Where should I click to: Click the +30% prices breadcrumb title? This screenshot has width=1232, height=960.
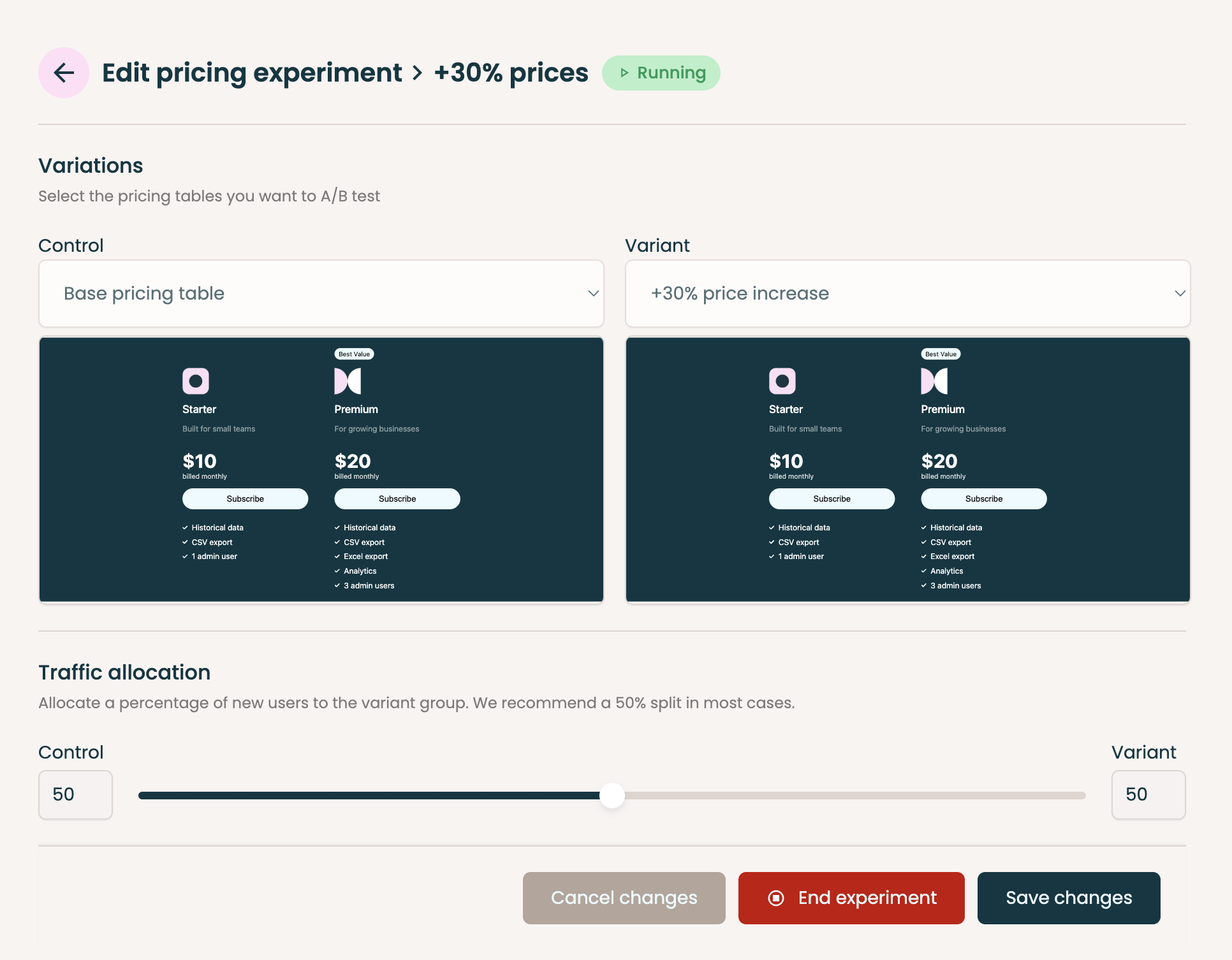click(510, 72)
